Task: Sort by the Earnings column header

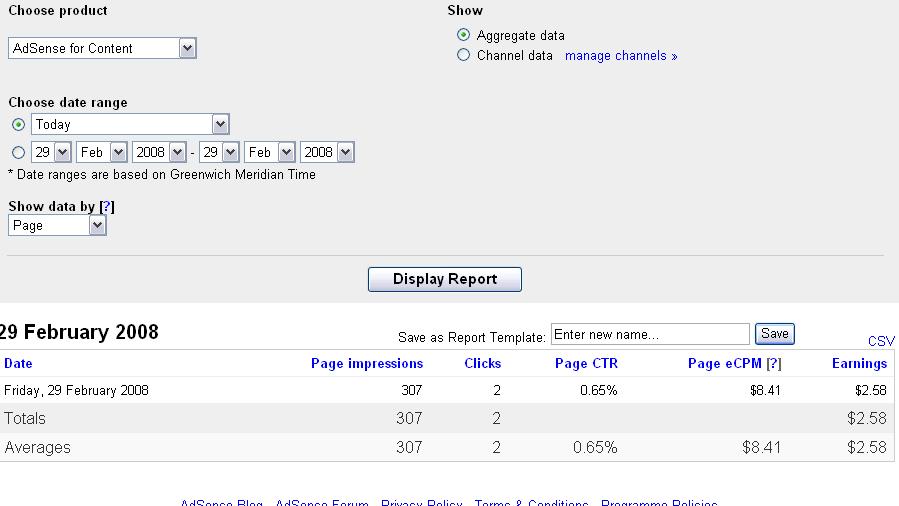Action: (859, 364)
